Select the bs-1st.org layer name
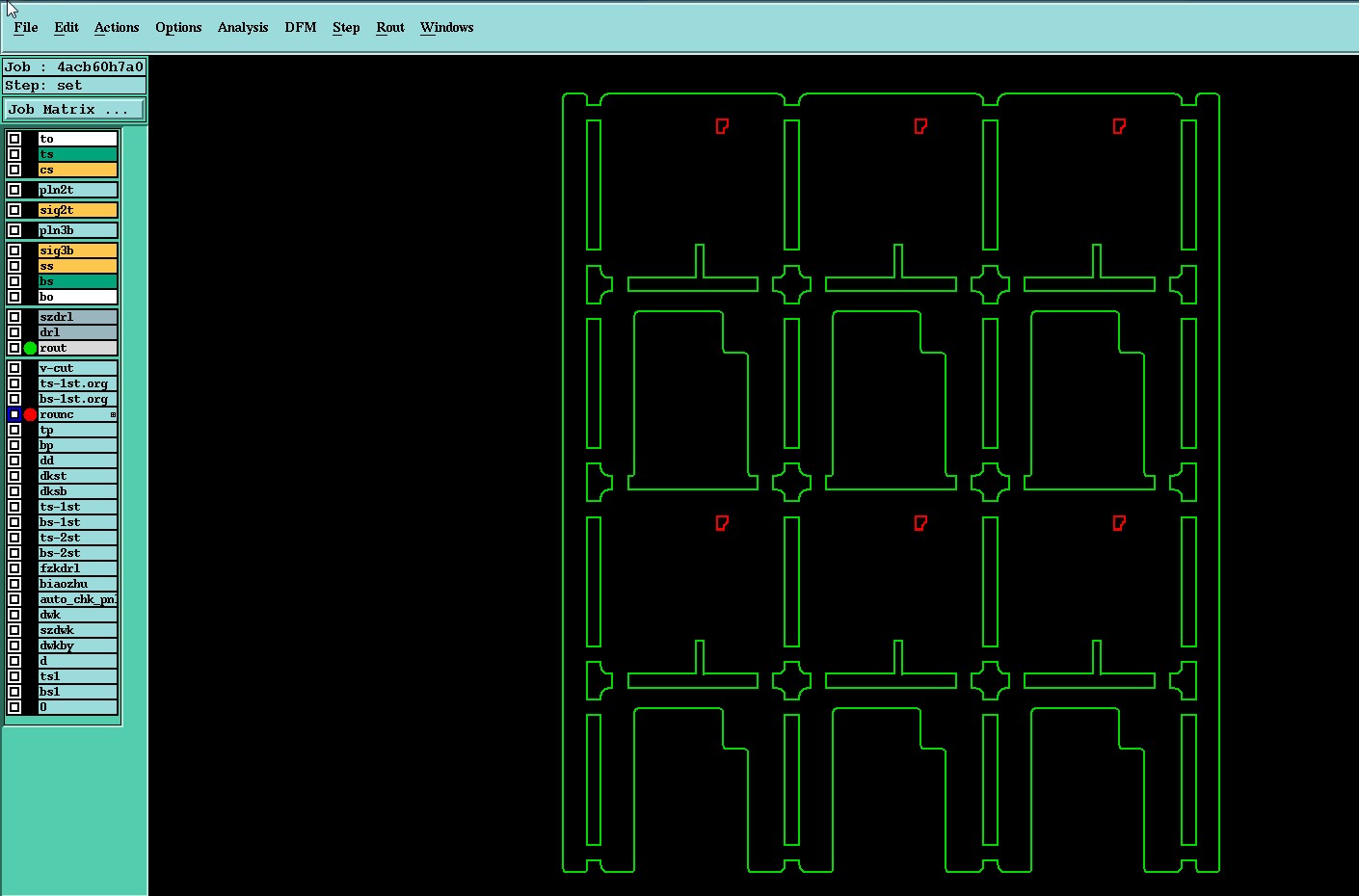Viewport: 1359px width, 896px height. pyautogui.click(x=77, y=399)
